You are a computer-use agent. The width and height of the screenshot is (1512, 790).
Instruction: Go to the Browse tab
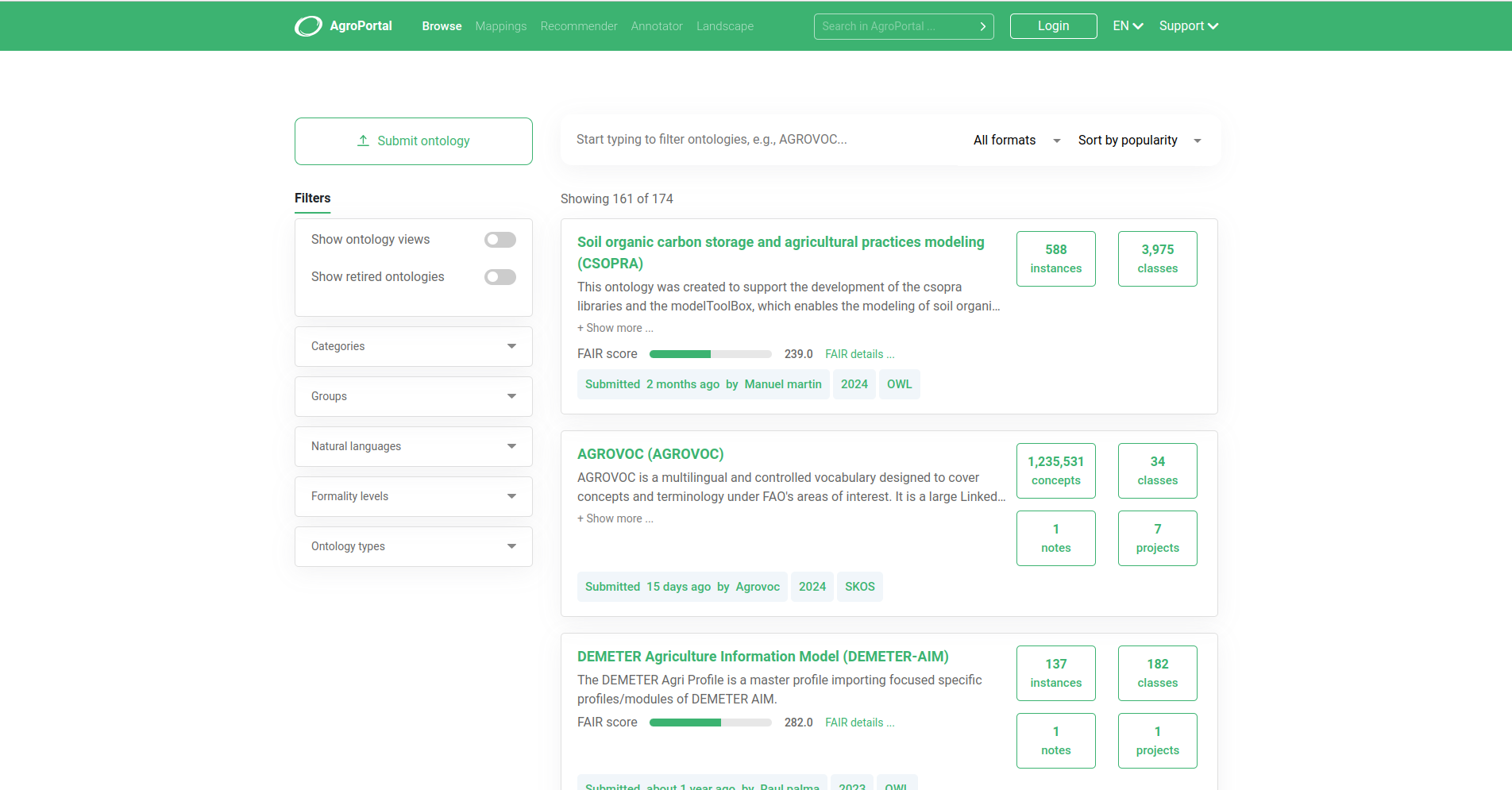pos(442,26)
